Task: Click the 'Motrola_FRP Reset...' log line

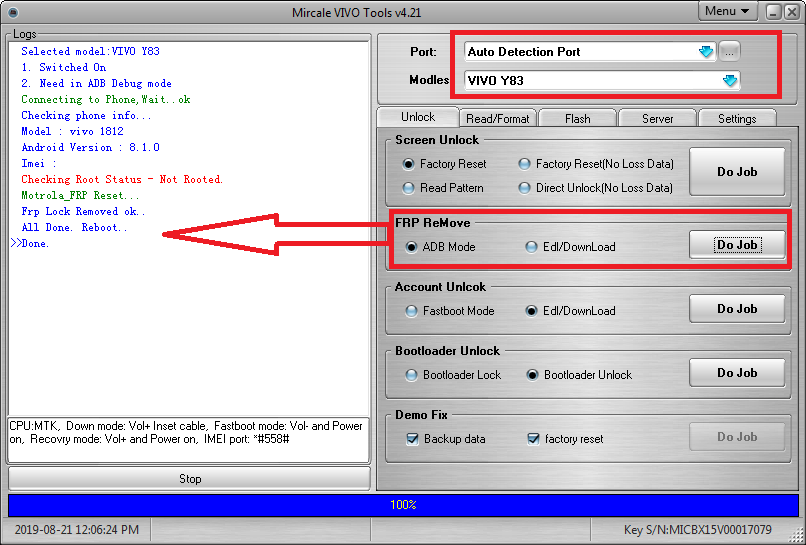Action: pos(80,195)
